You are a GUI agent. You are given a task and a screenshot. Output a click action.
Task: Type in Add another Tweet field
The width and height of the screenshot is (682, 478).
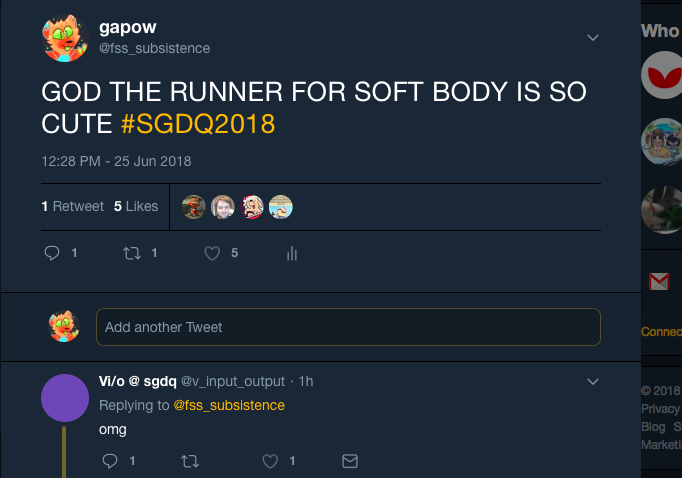[348, 327]
